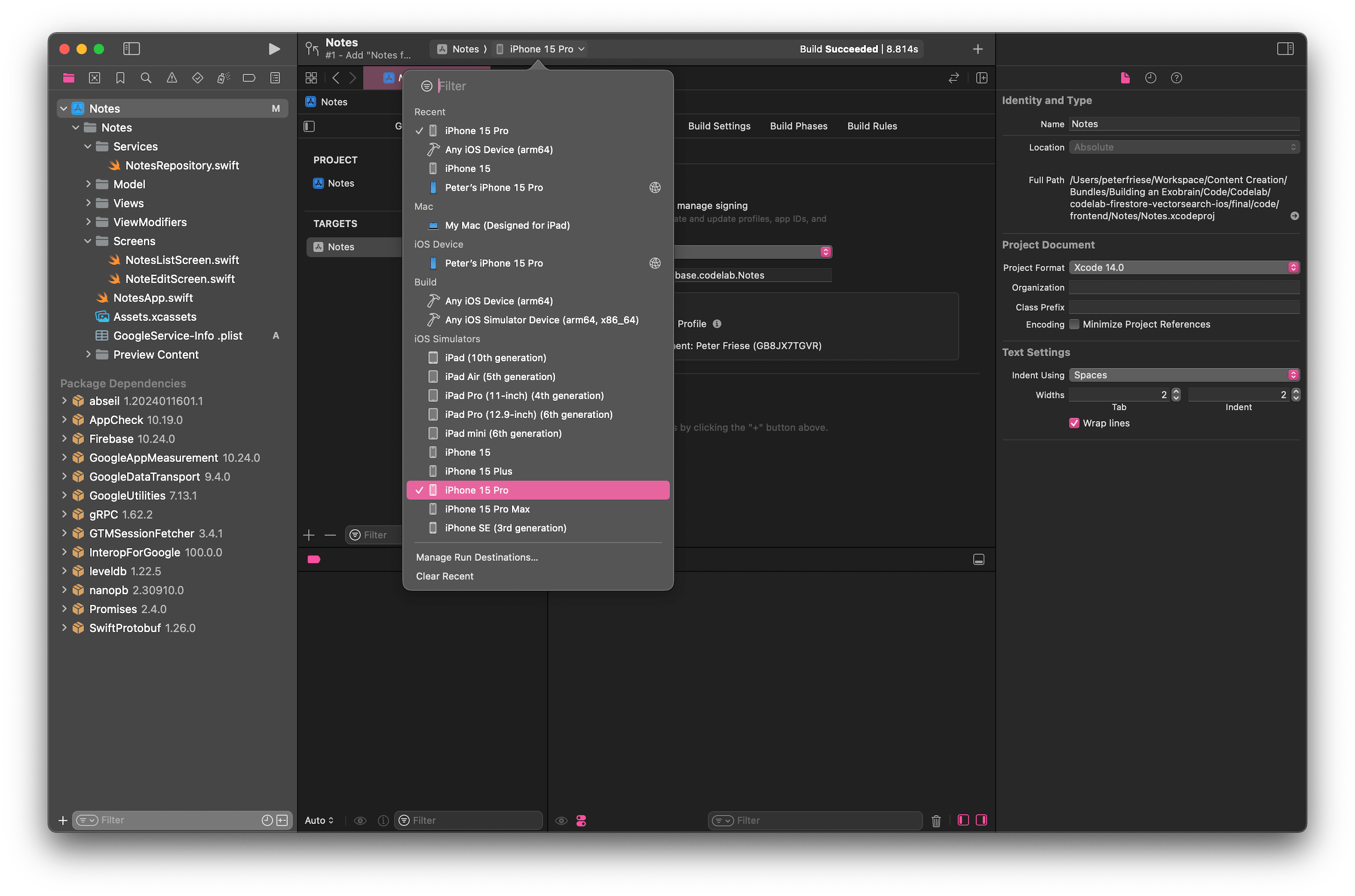Image resolution: width=1355 pixels, height=896 pixels.
Task: Open the Project Format dropdown
Action: pos(1184,267)
